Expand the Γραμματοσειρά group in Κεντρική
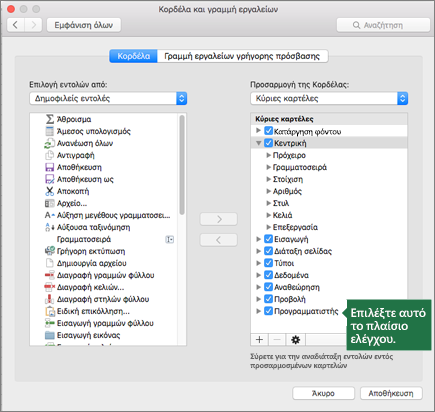 click(269, 167)
